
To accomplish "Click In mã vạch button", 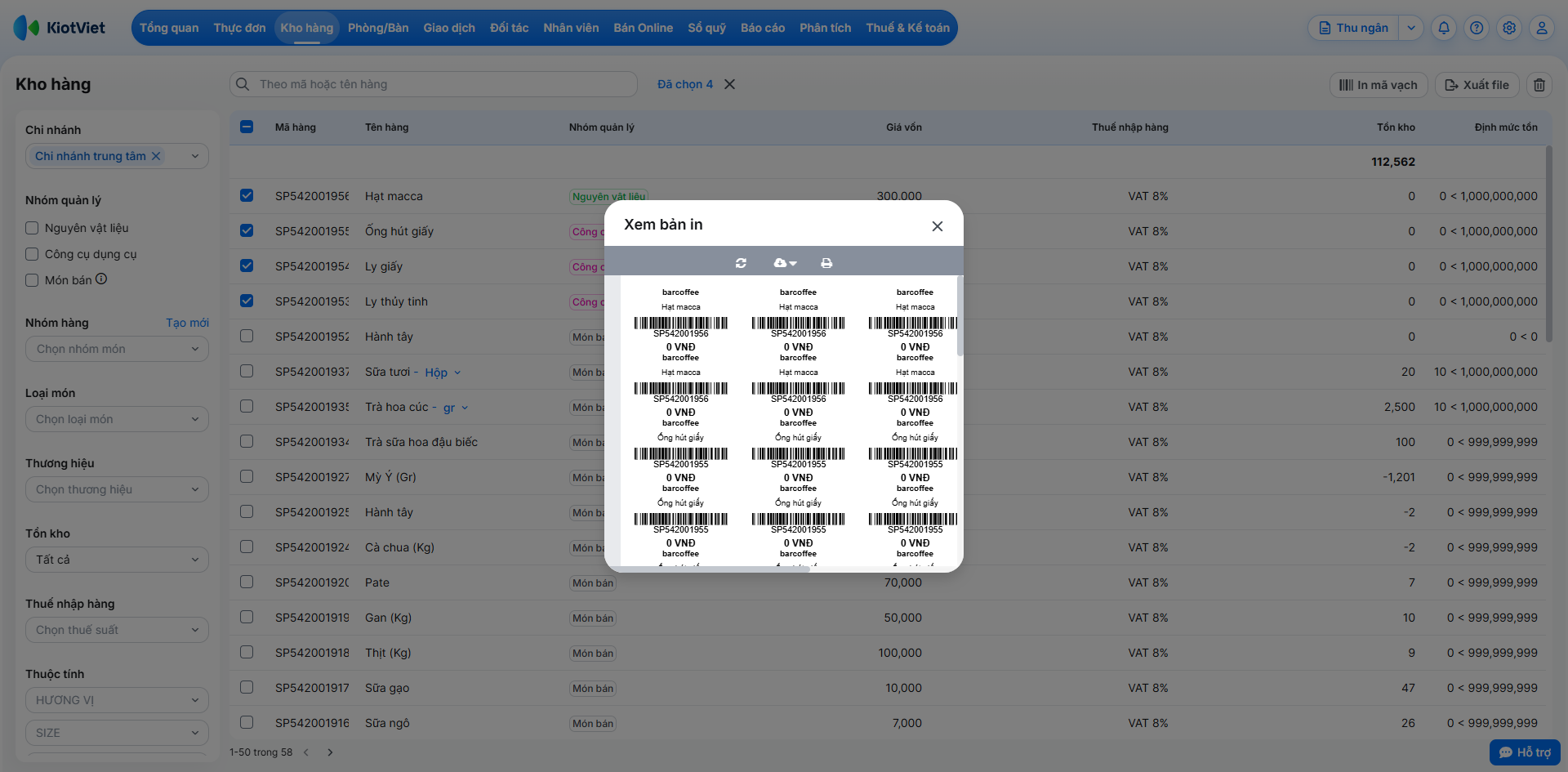I will [1379, 85].
